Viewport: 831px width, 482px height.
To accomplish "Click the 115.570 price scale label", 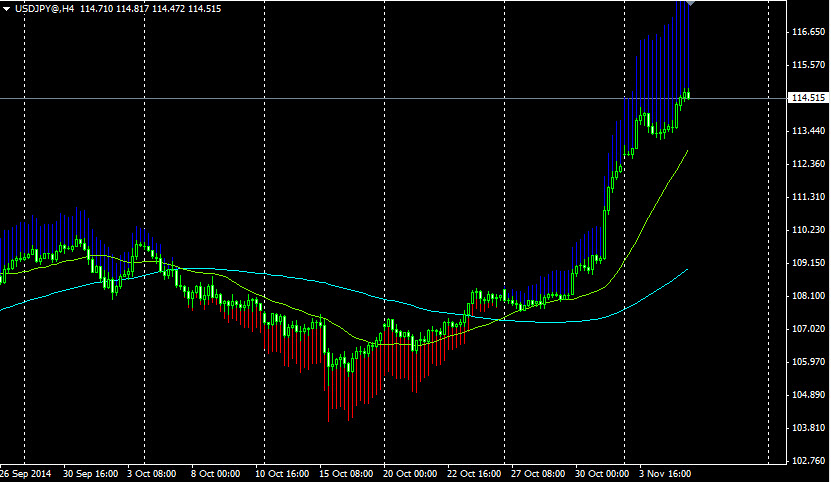I will coord(808,65).
